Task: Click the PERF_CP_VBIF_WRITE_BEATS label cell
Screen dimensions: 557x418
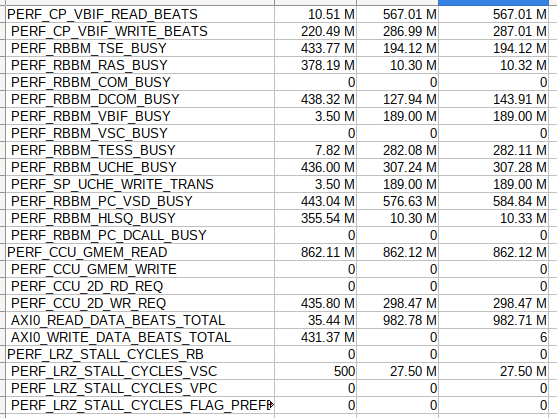Action: tap(140, 32)
